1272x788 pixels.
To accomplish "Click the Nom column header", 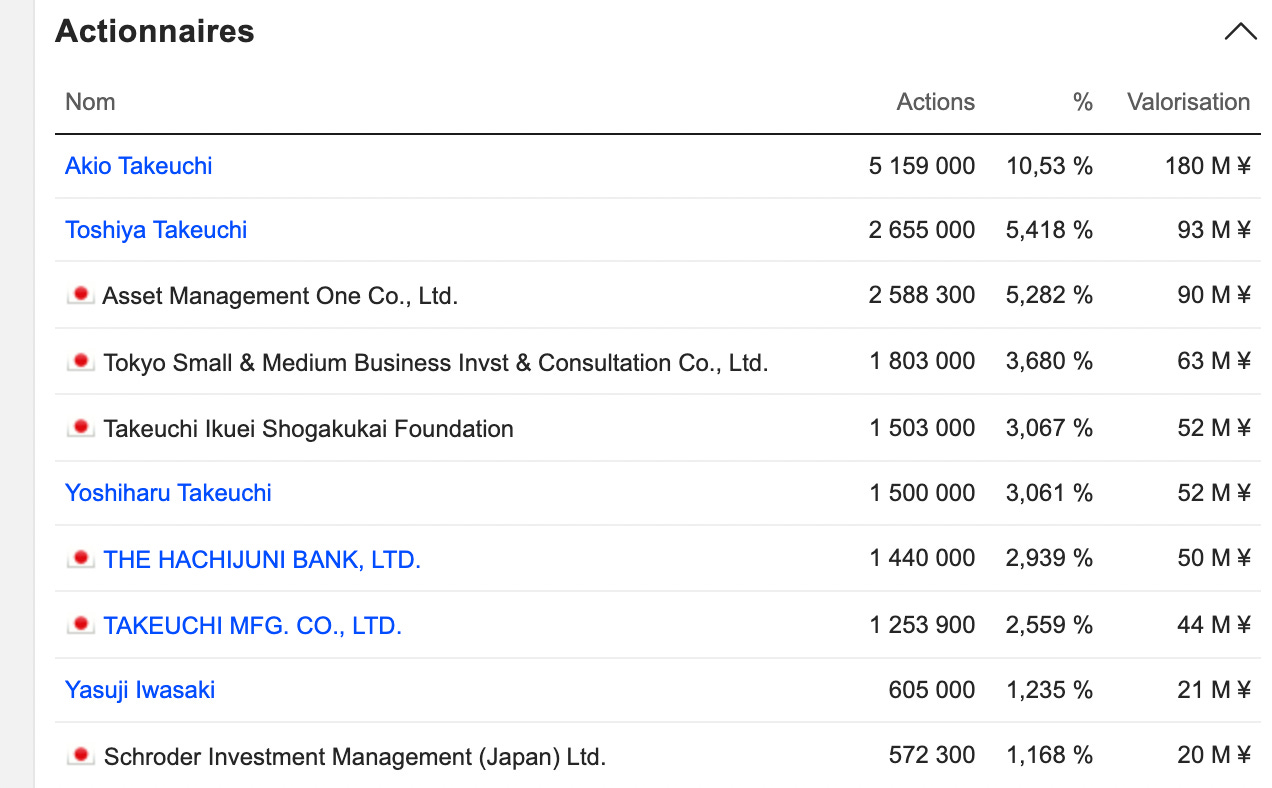I will tap(90, 102).
